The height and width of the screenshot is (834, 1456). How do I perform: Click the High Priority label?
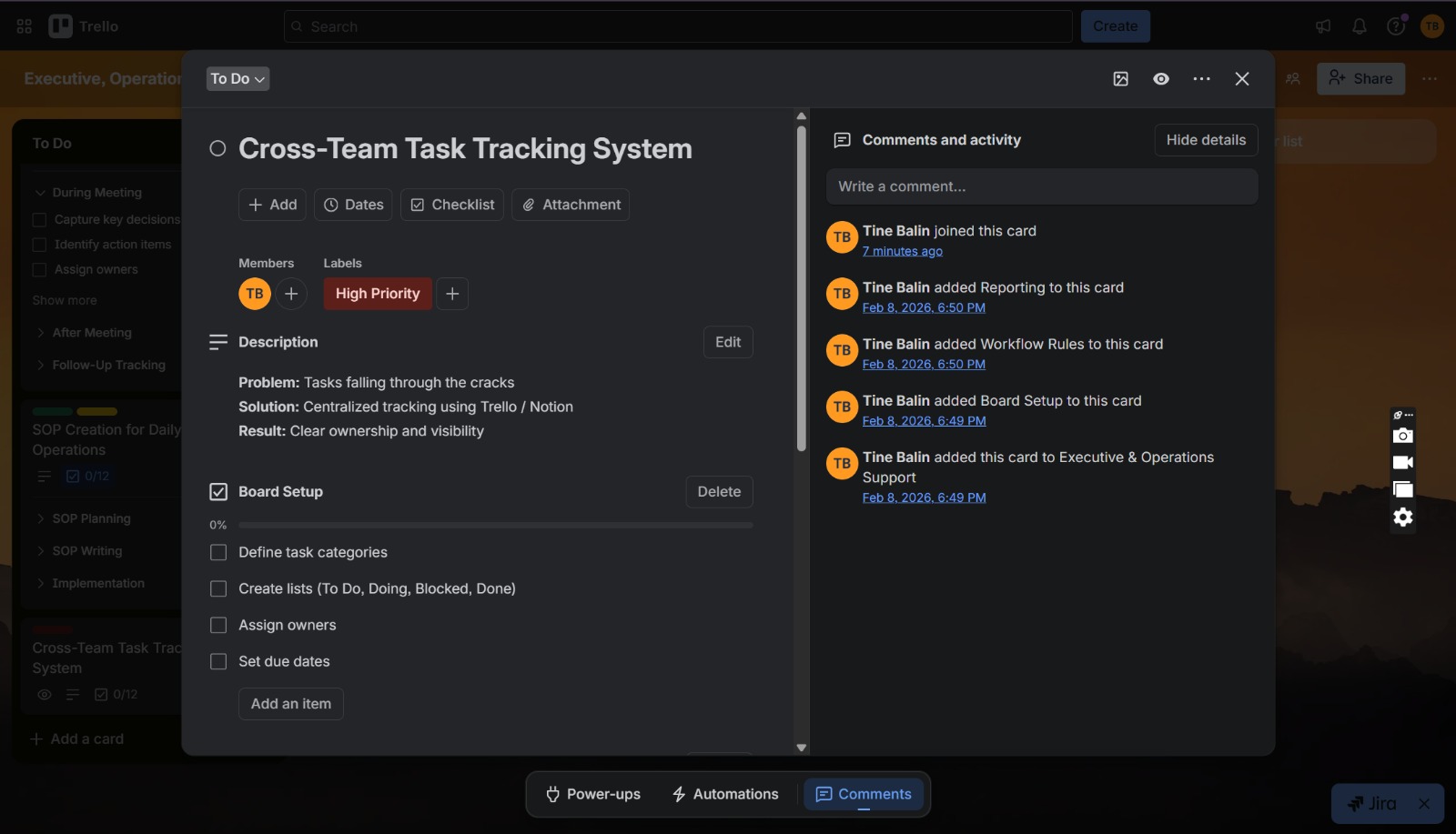click(x=378, y=294)
